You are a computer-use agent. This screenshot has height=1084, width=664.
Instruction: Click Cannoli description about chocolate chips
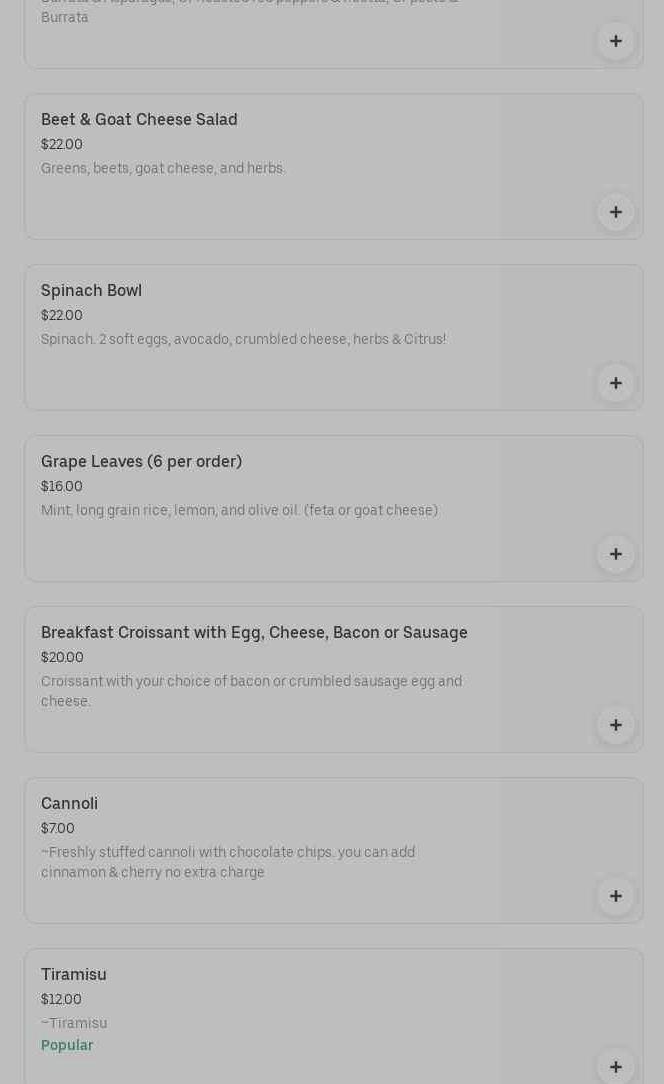[x=228, y=862]
